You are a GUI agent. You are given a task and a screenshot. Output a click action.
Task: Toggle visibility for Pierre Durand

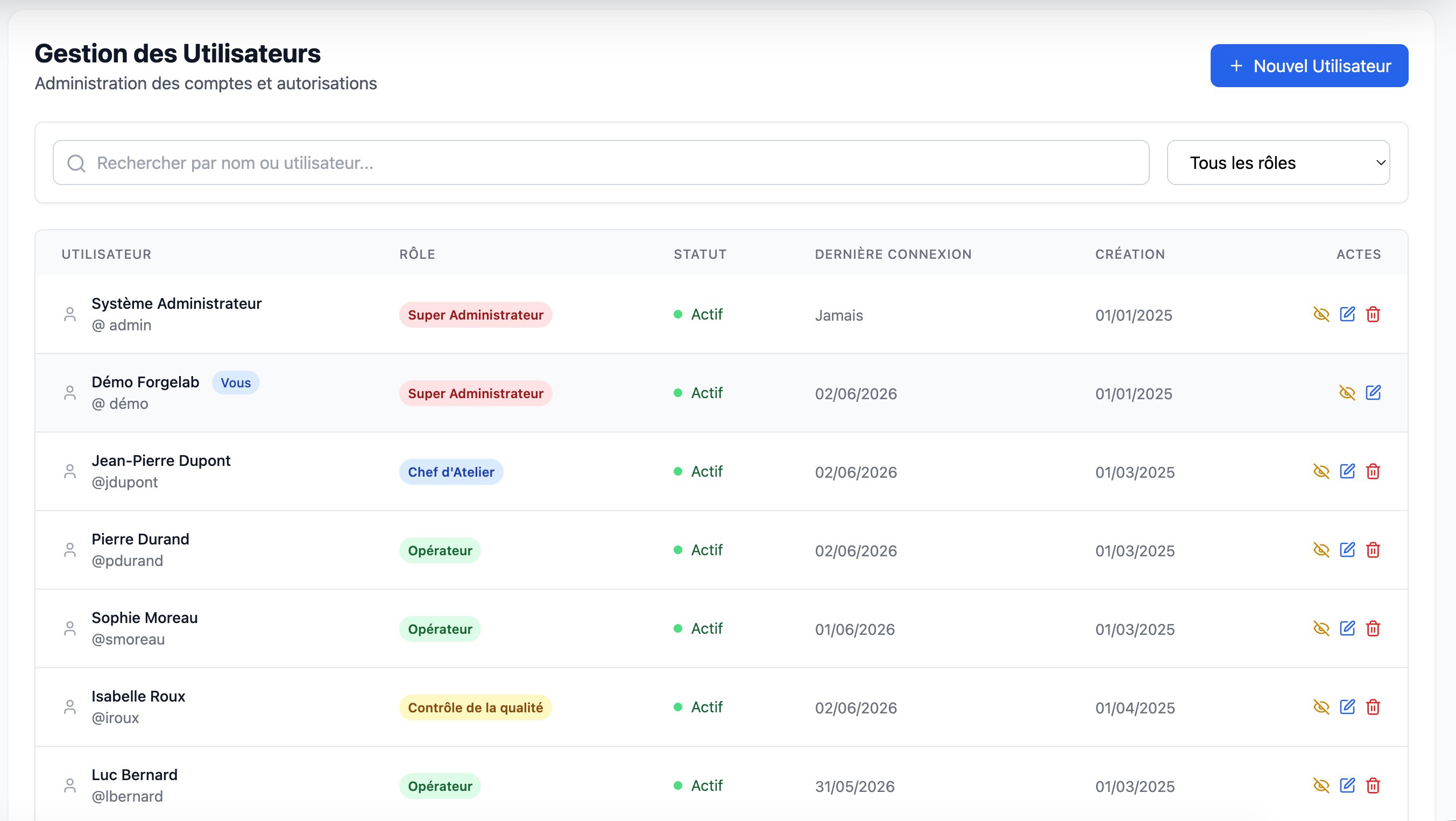[x=1321, y=550]
